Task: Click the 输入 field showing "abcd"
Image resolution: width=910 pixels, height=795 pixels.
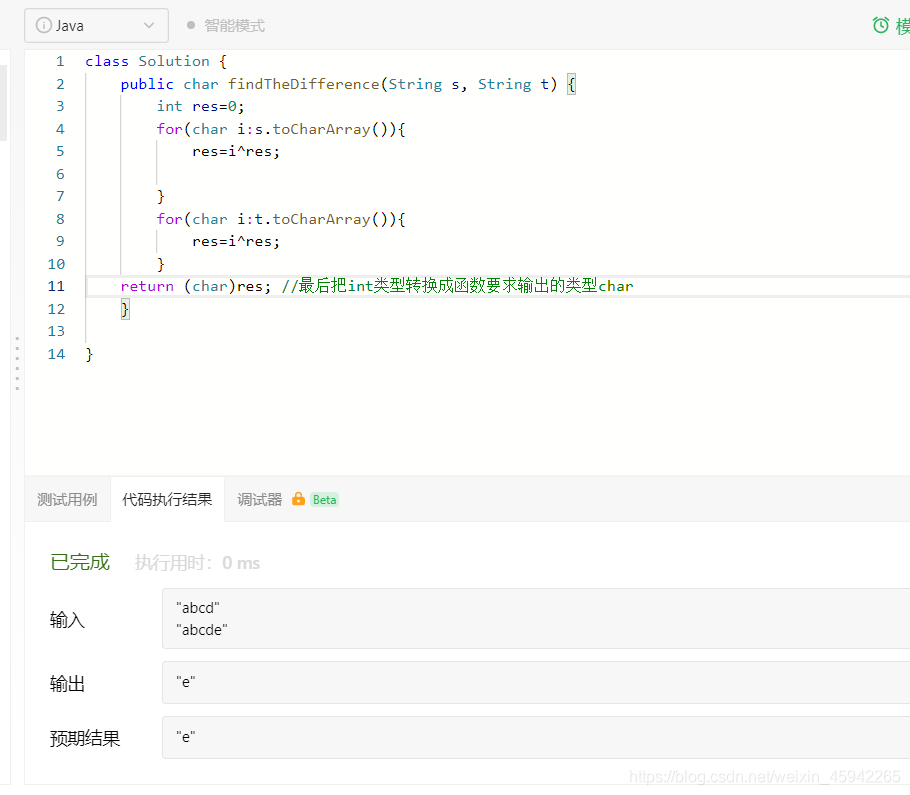Action: (536, 619)
